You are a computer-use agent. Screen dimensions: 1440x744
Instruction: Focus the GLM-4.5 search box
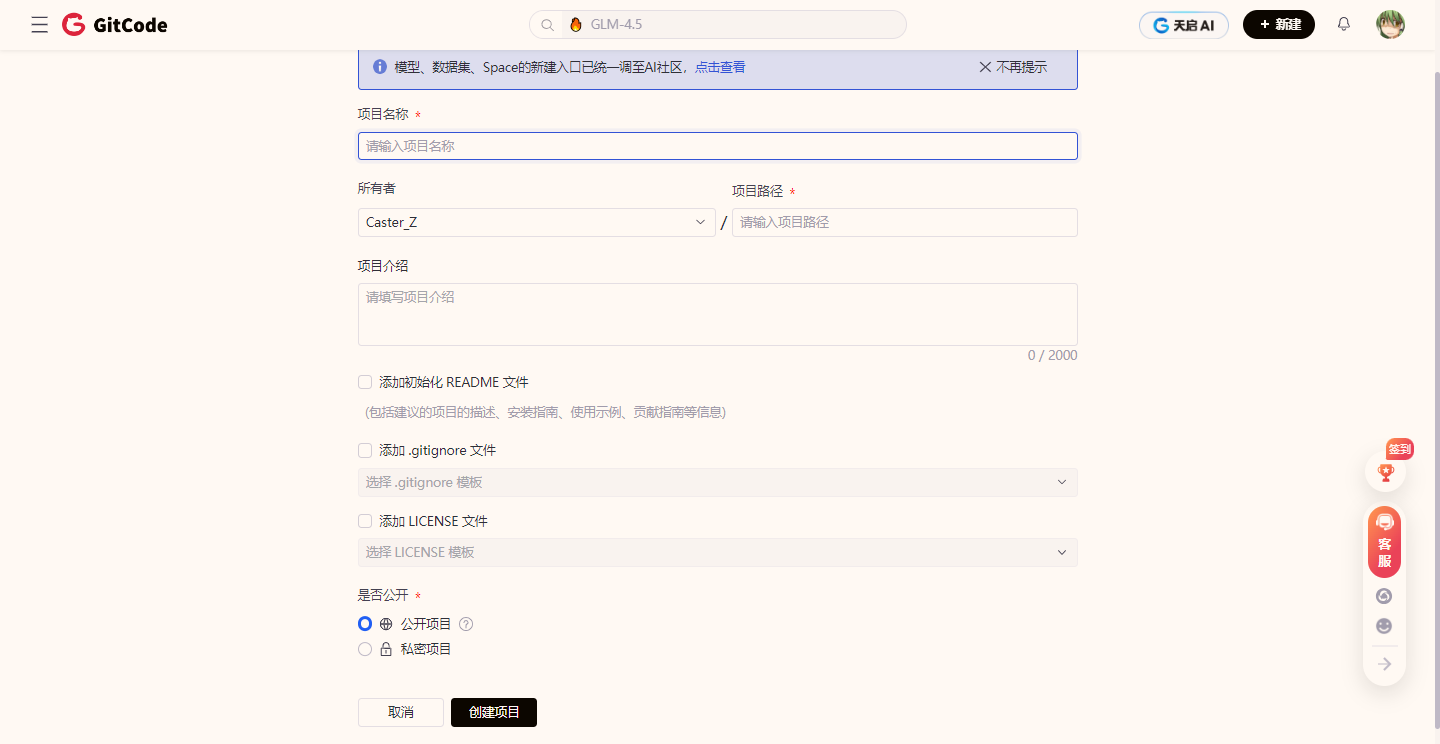(718, 24)
